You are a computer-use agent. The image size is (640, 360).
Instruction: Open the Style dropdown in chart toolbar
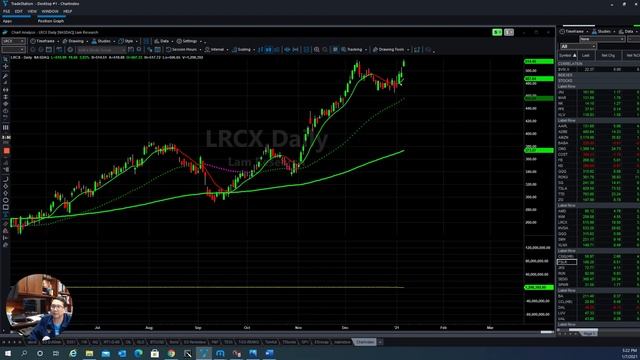point(129,41)
